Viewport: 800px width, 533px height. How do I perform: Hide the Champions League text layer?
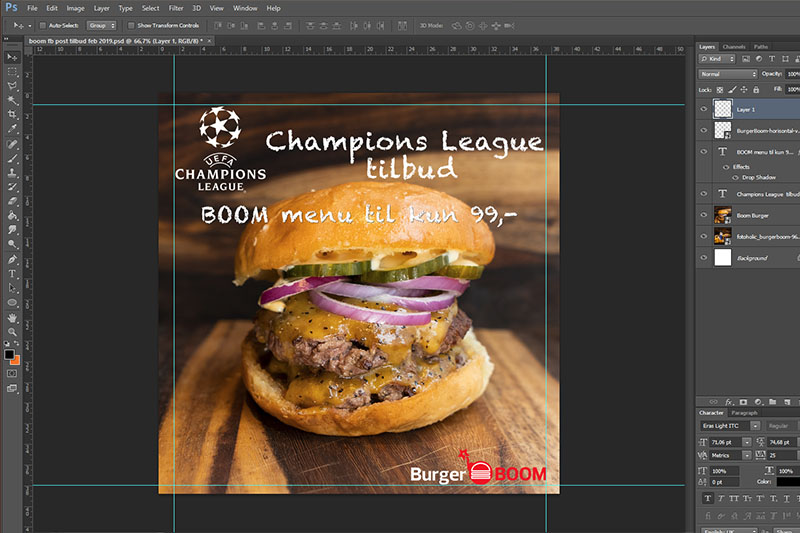tap(704, 194)
